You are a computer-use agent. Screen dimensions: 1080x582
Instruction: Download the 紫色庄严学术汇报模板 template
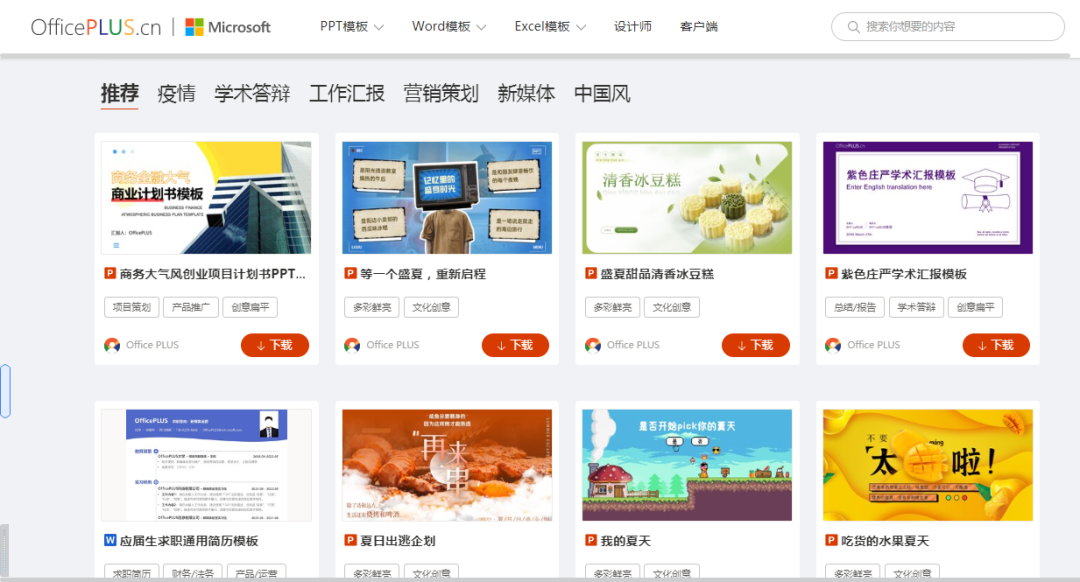pos(996,345)
